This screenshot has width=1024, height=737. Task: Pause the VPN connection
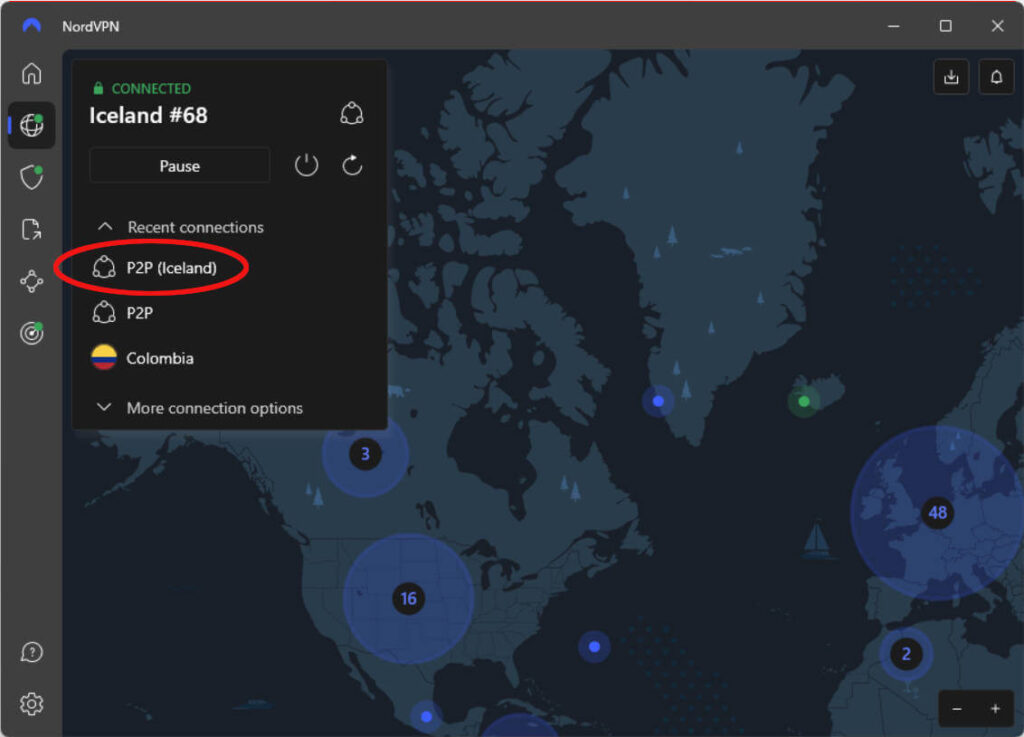point(180,166)
